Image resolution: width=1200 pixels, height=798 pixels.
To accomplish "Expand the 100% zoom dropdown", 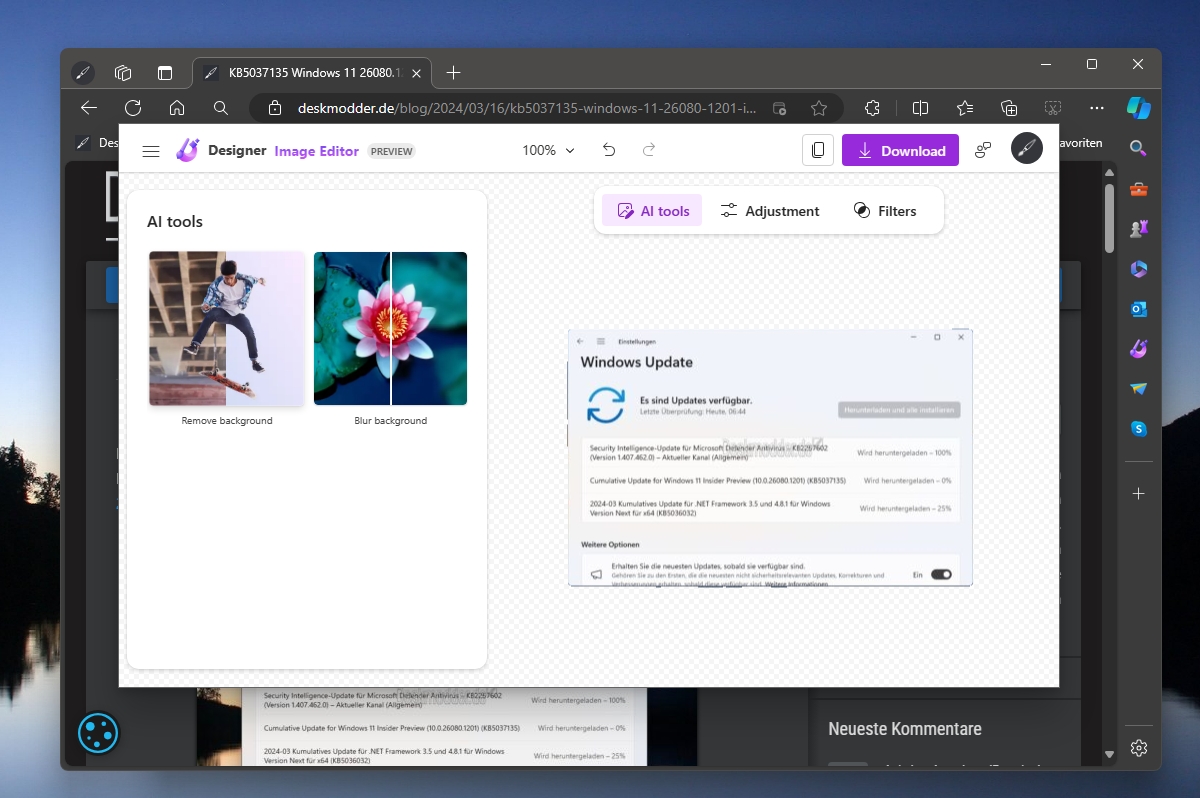I will 549,150.
